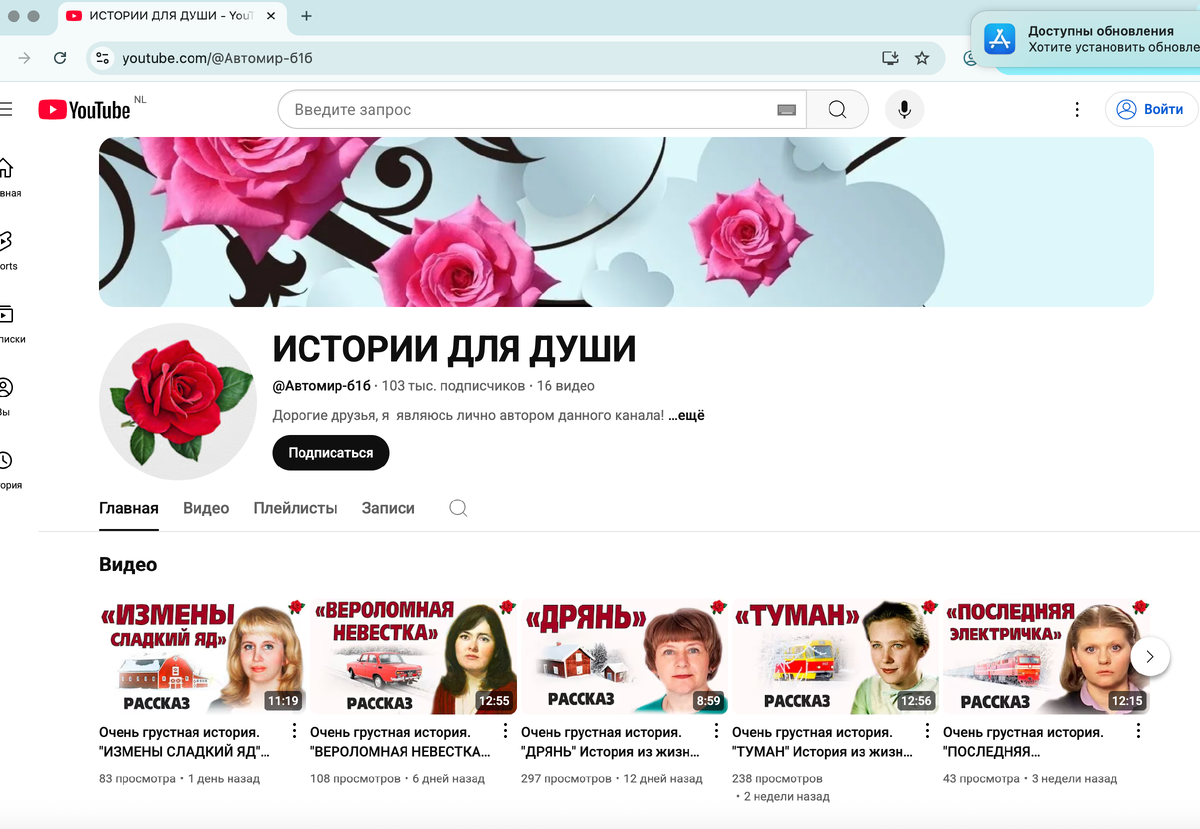Open a new browser tab with plus

click(306, 16)
